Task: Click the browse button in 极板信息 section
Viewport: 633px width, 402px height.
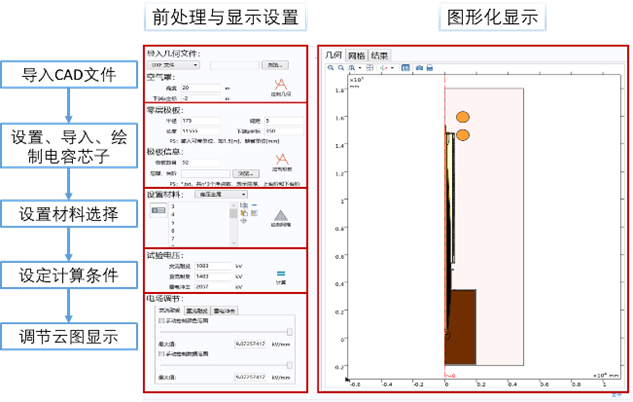Action: click(x=246, y=173)
